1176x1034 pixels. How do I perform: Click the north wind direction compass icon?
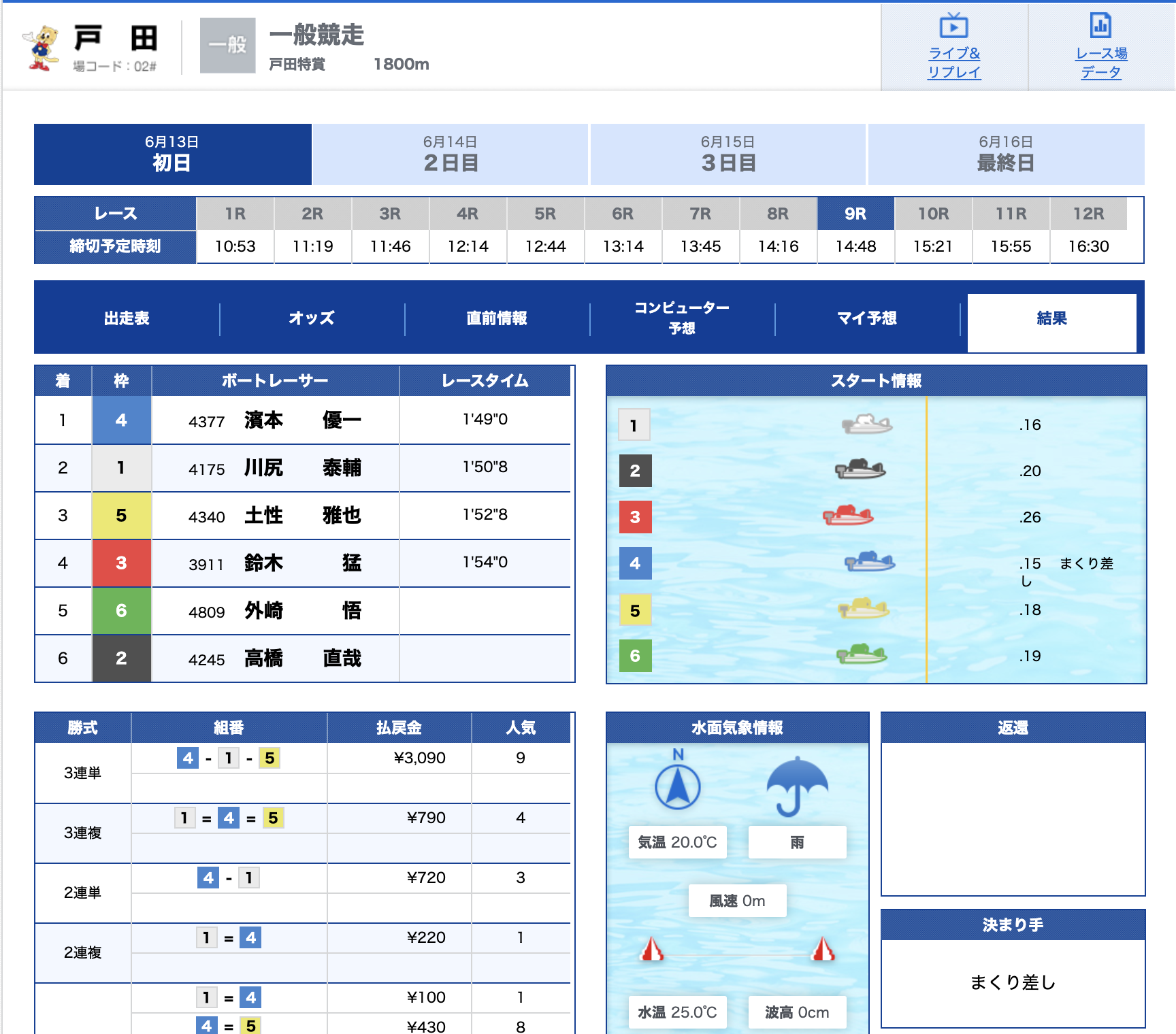(677, 786)
